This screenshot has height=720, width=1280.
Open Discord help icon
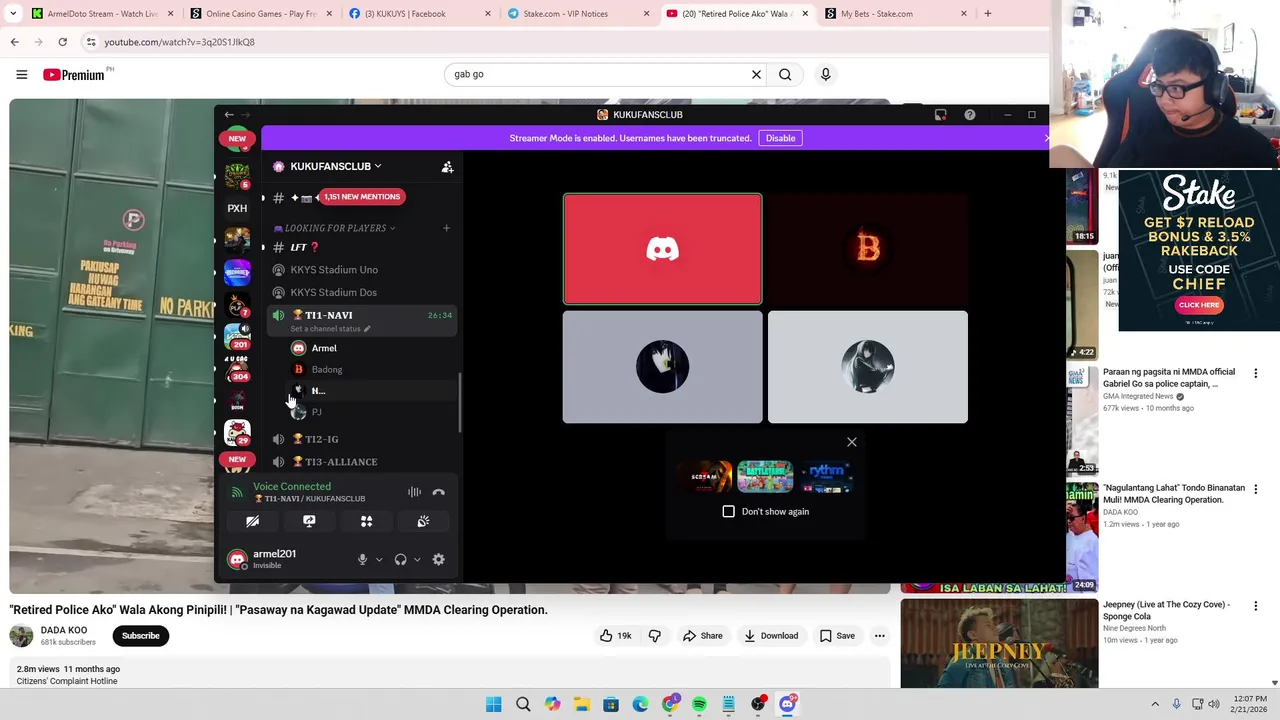(969, 115)
